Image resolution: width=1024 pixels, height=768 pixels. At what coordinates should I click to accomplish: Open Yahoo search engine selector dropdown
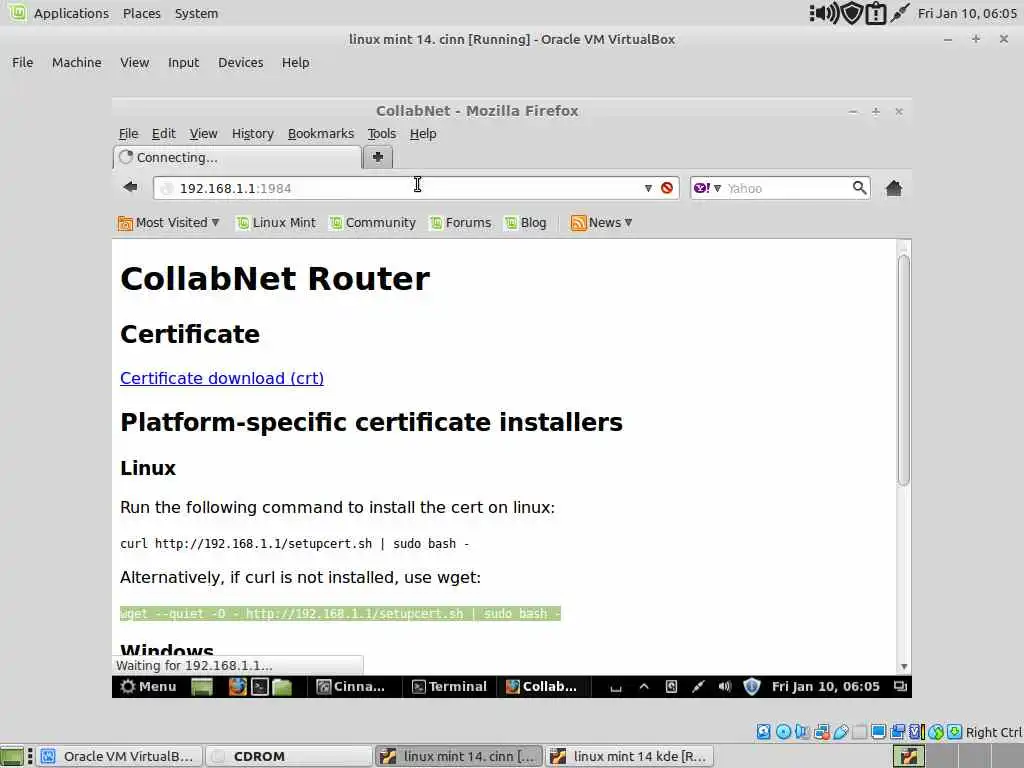point(707,188)
